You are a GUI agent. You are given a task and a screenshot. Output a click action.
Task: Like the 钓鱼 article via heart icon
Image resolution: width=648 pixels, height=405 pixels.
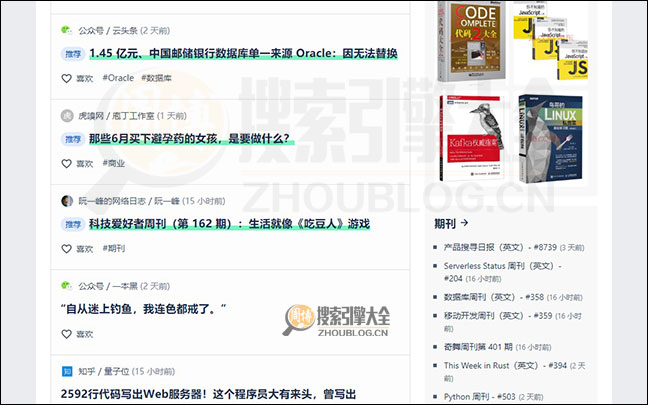pyautogui.click(x=67, y=334)
